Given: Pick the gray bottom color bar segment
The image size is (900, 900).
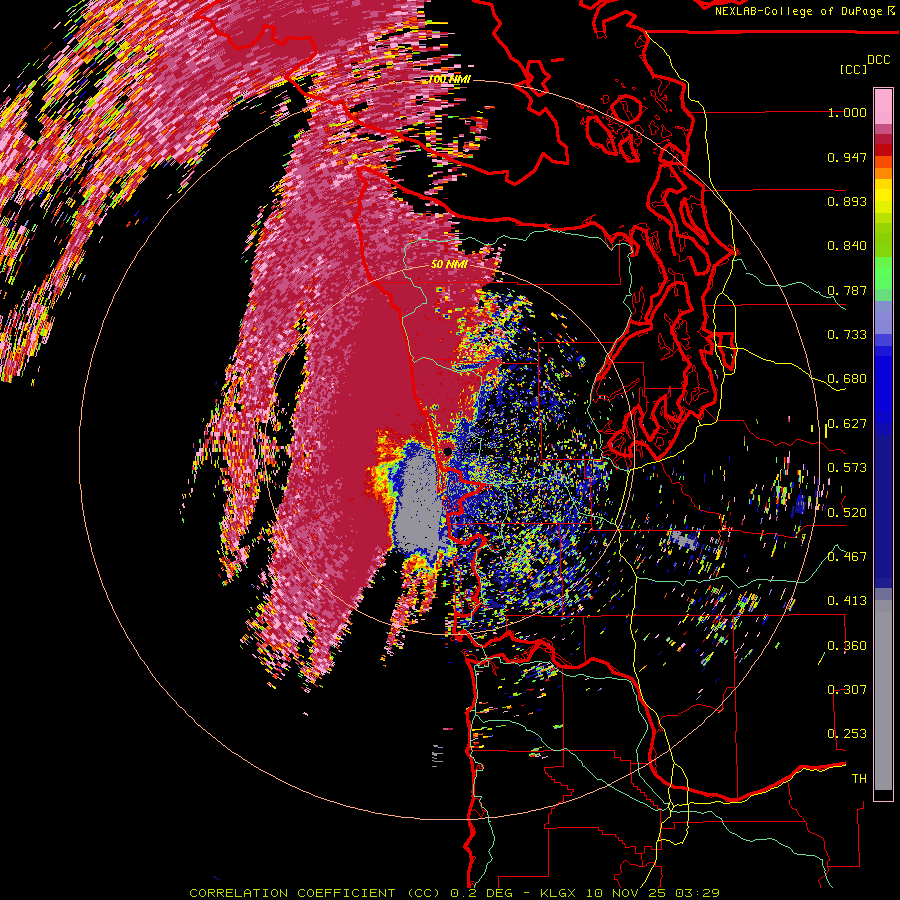Looking at the screenshot, I should pyautogui.click(x=883, y=695).
